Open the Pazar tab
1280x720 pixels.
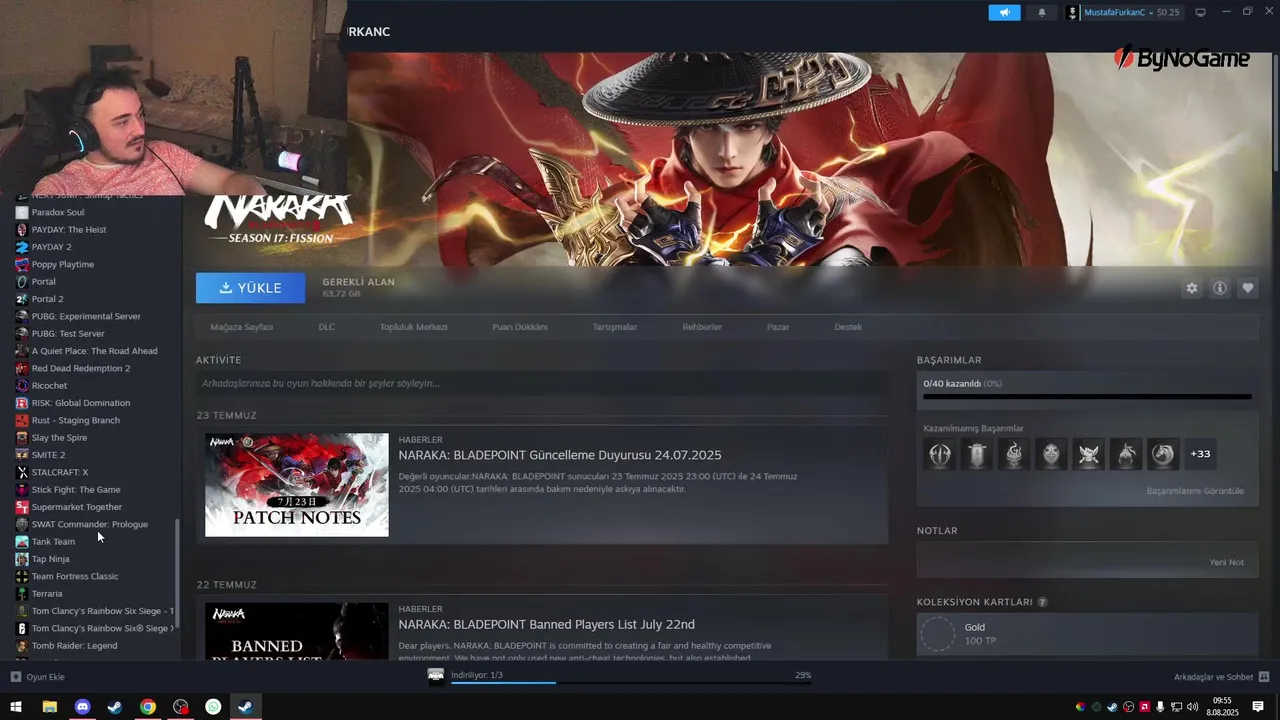[778, 327]
